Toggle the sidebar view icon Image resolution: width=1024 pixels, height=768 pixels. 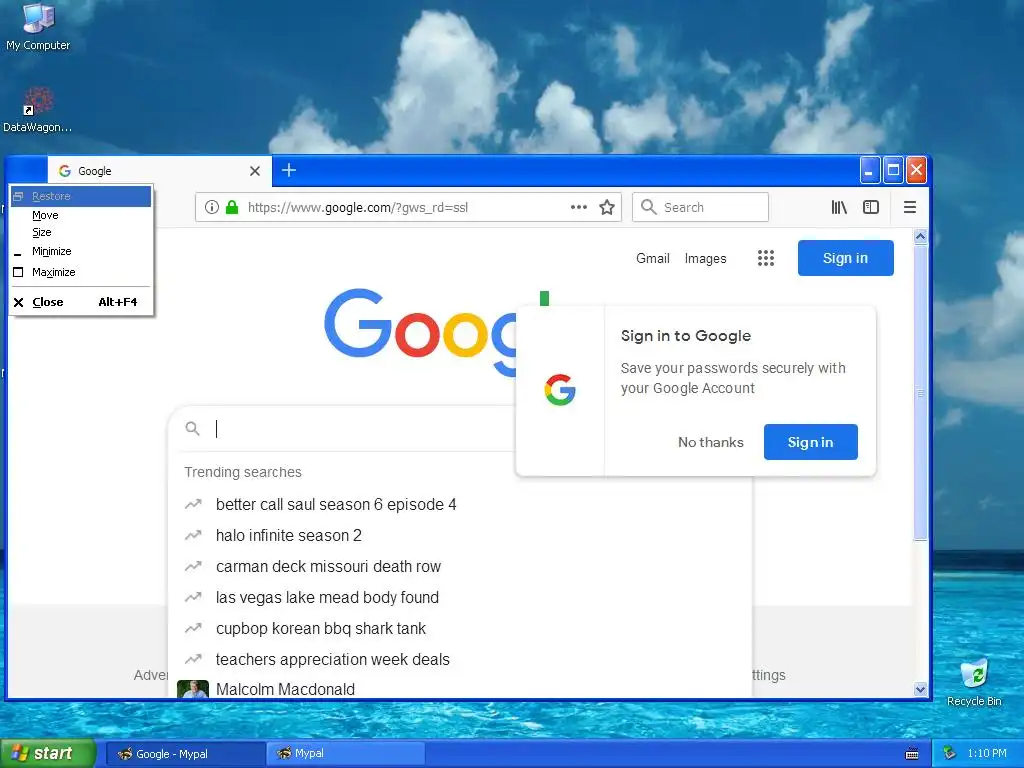point(871,208)
